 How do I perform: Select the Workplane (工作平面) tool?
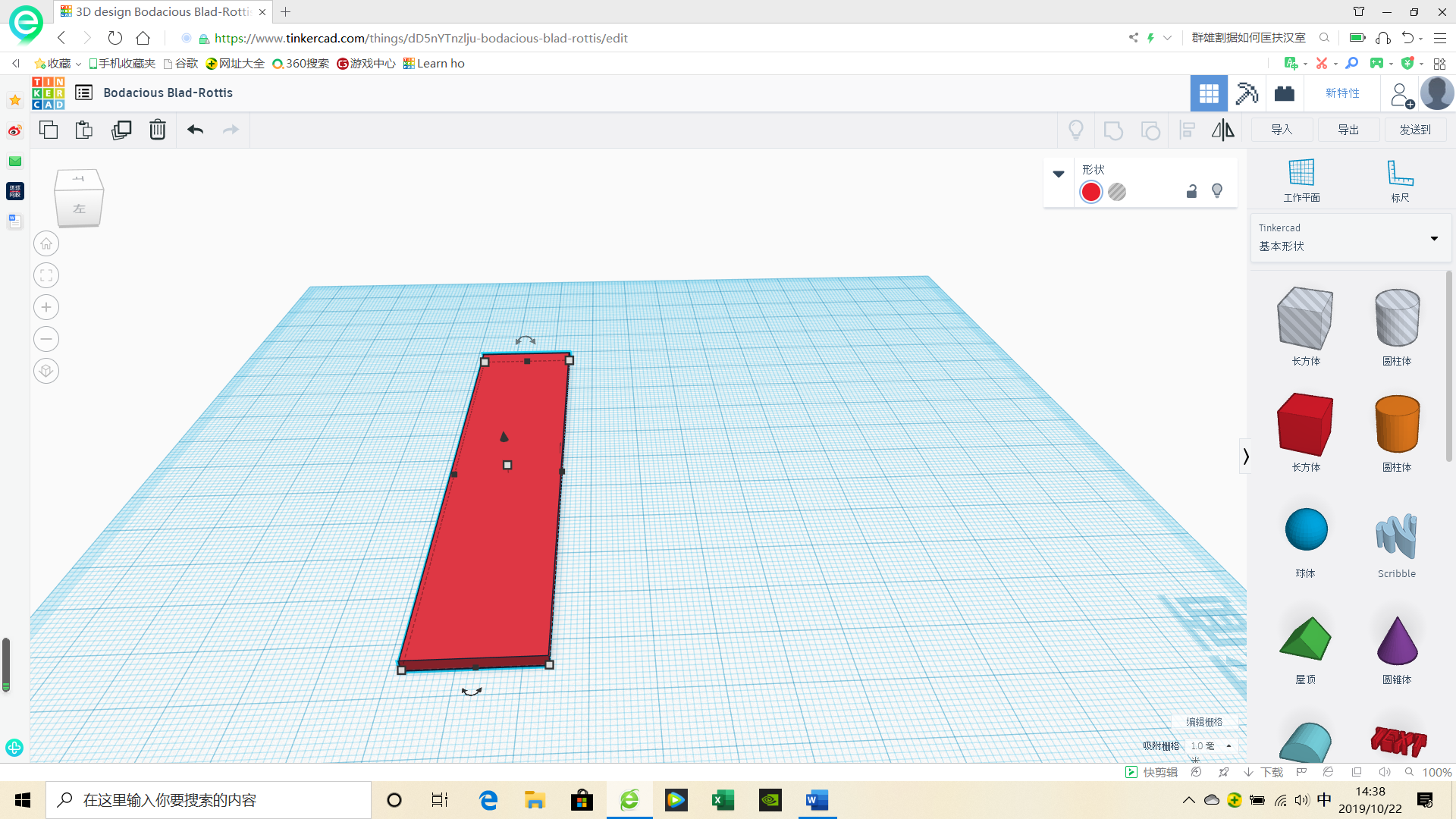[1301, 180]
